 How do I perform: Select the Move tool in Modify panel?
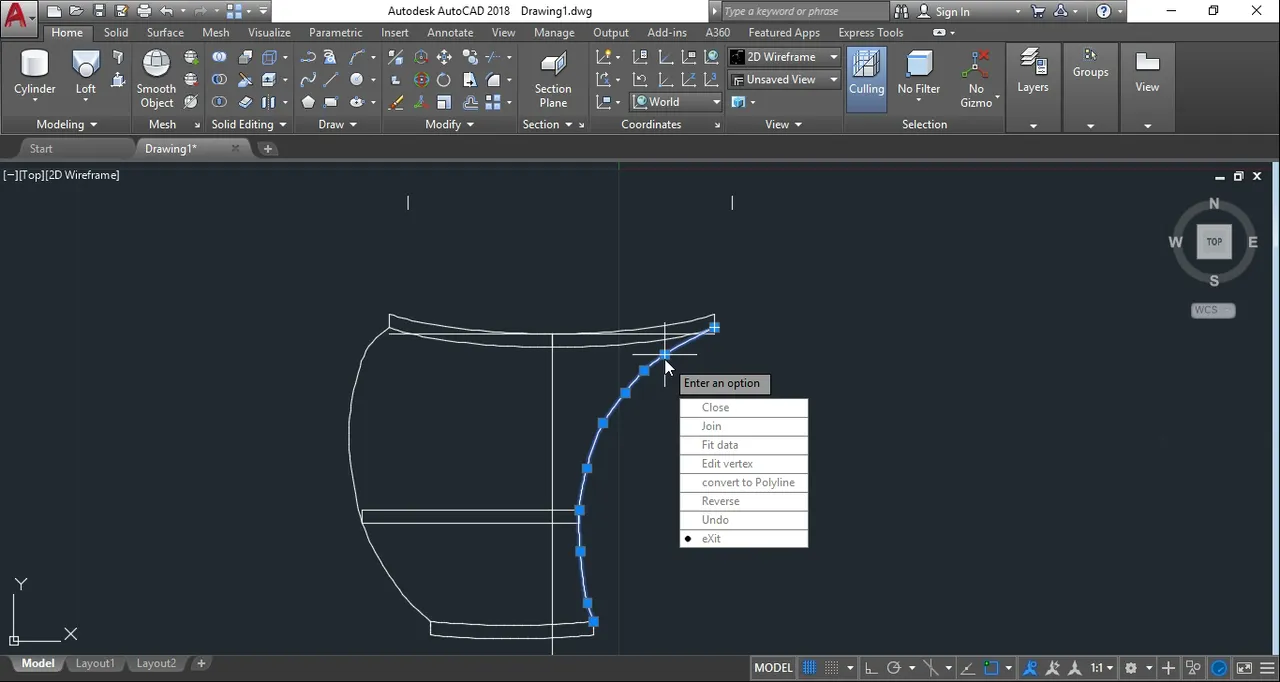[444, 57]
